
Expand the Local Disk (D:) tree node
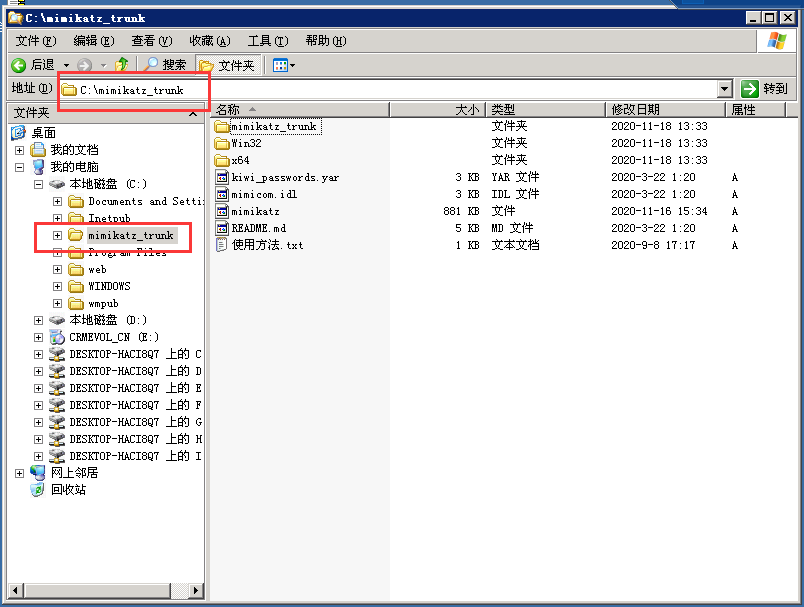38,320
